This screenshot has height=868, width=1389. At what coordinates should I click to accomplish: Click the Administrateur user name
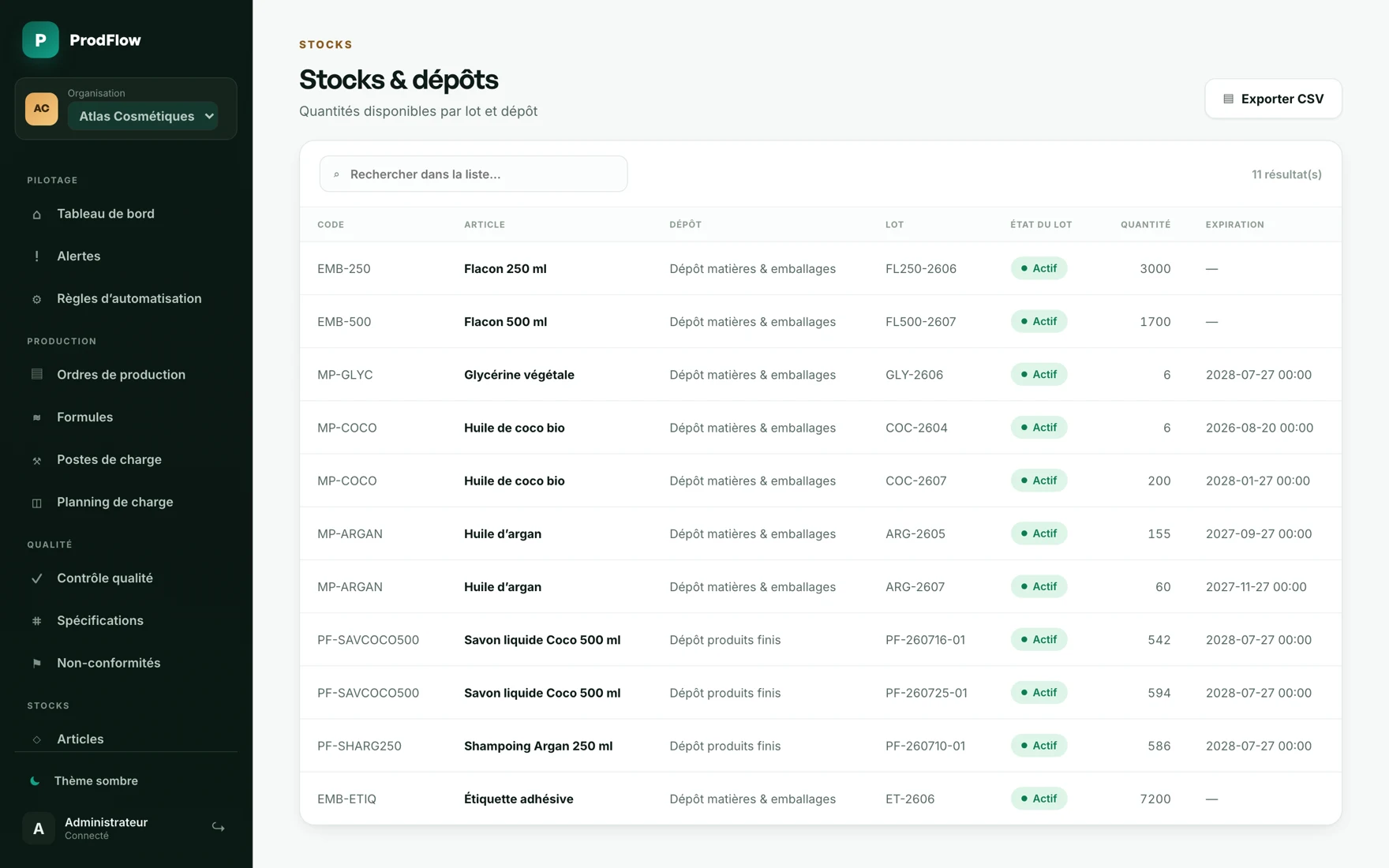106,822
